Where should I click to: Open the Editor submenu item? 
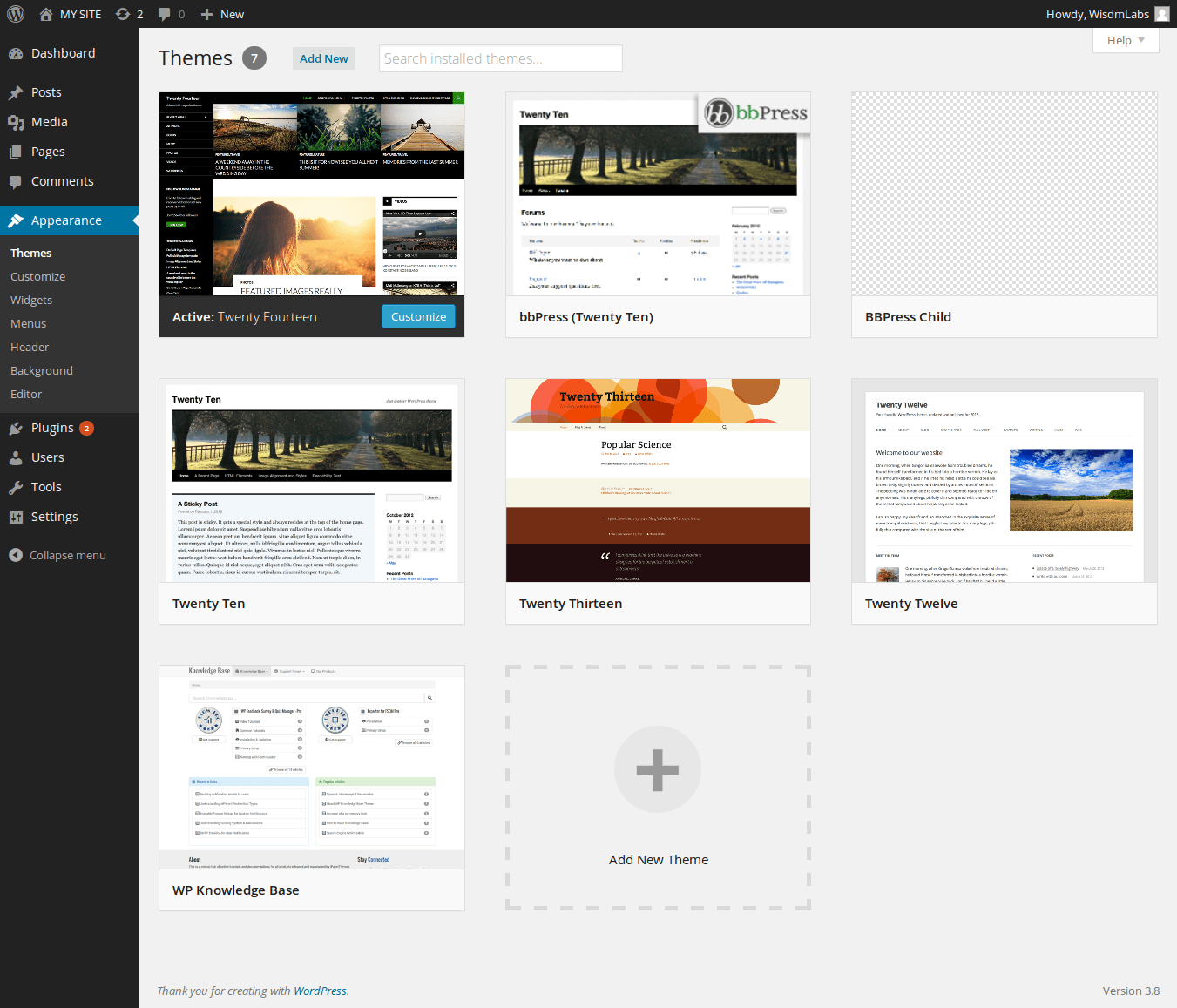coord(26,394)
